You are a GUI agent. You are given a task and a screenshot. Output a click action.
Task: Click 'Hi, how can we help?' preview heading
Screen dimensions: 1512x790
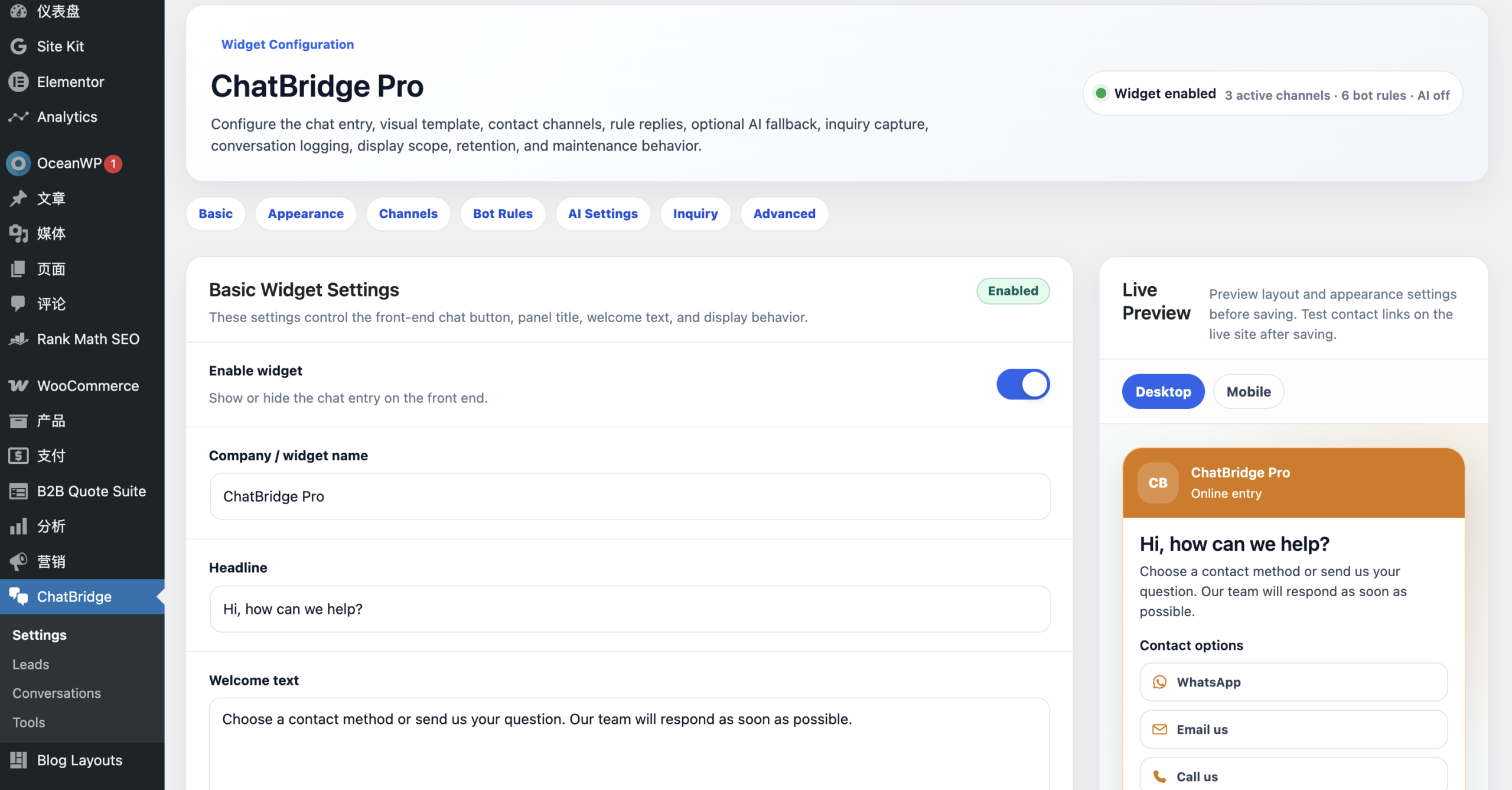[1234, 544]
